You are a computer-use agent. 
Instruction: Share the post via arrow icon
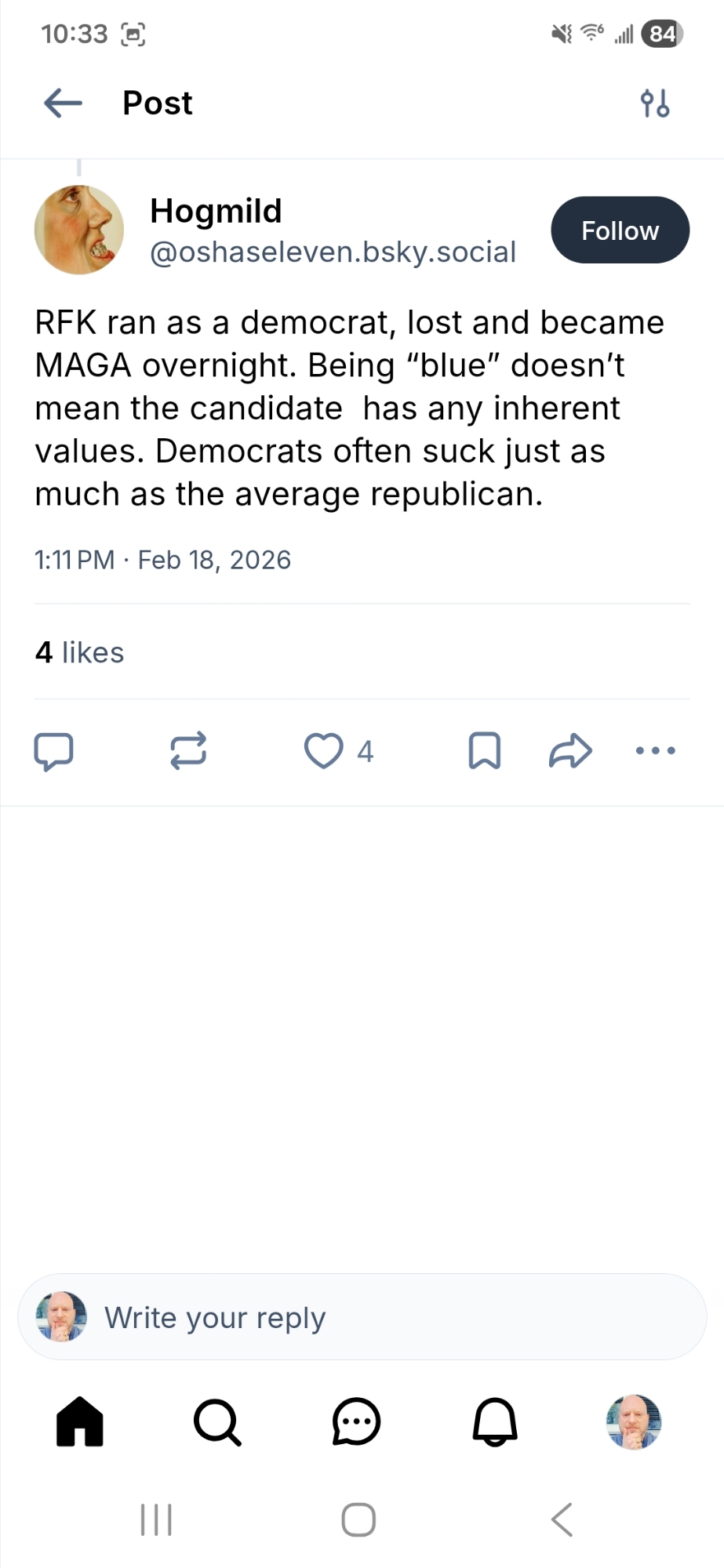click(x=570, y=751)
